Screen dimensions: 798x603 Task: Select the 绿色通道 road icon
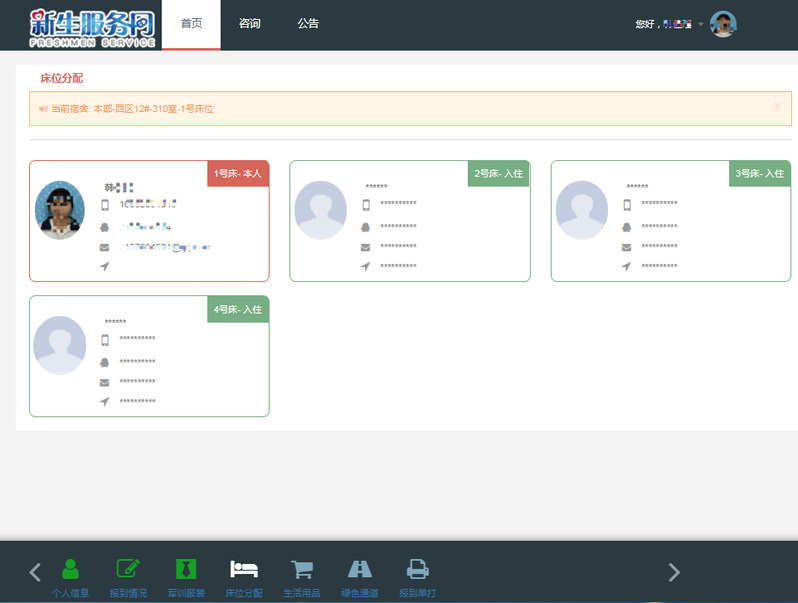(x=359, y=570)
